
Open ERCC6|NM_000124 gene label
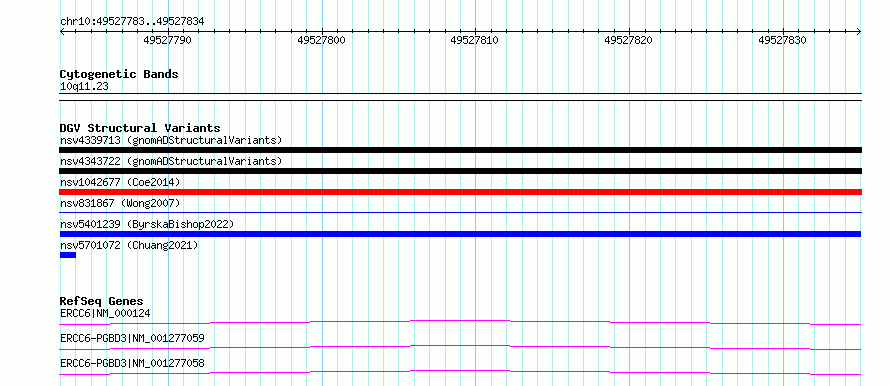(105, 313)
